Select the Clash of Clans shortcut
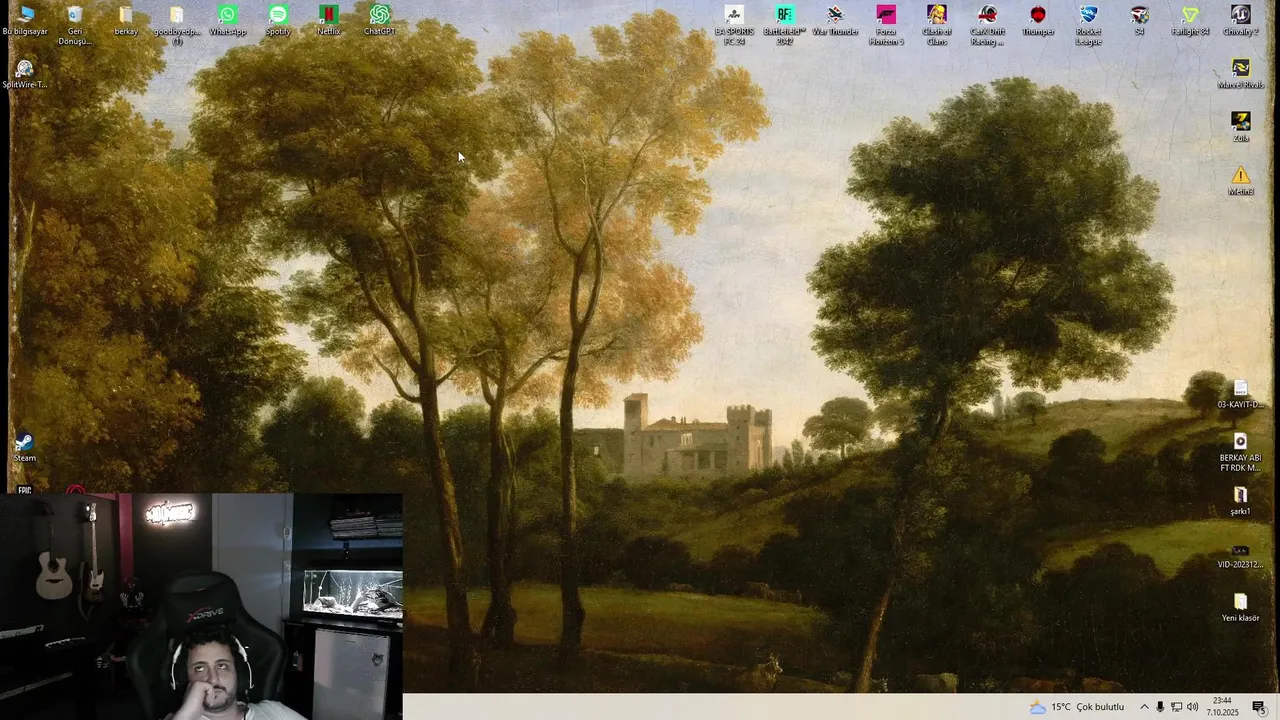 point(937,25)
